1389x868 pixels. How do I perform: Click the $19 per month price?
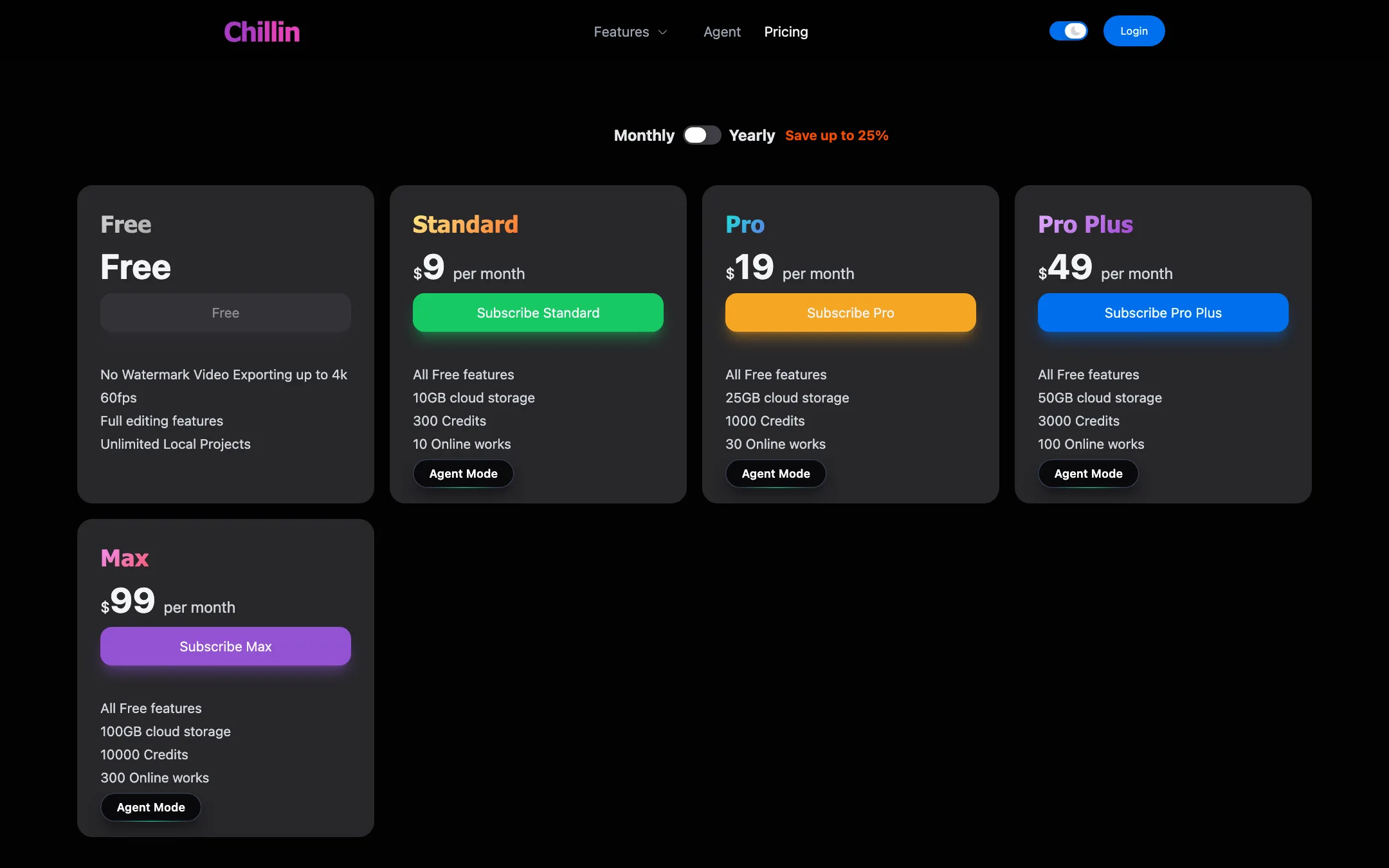[x=790, y=267]
